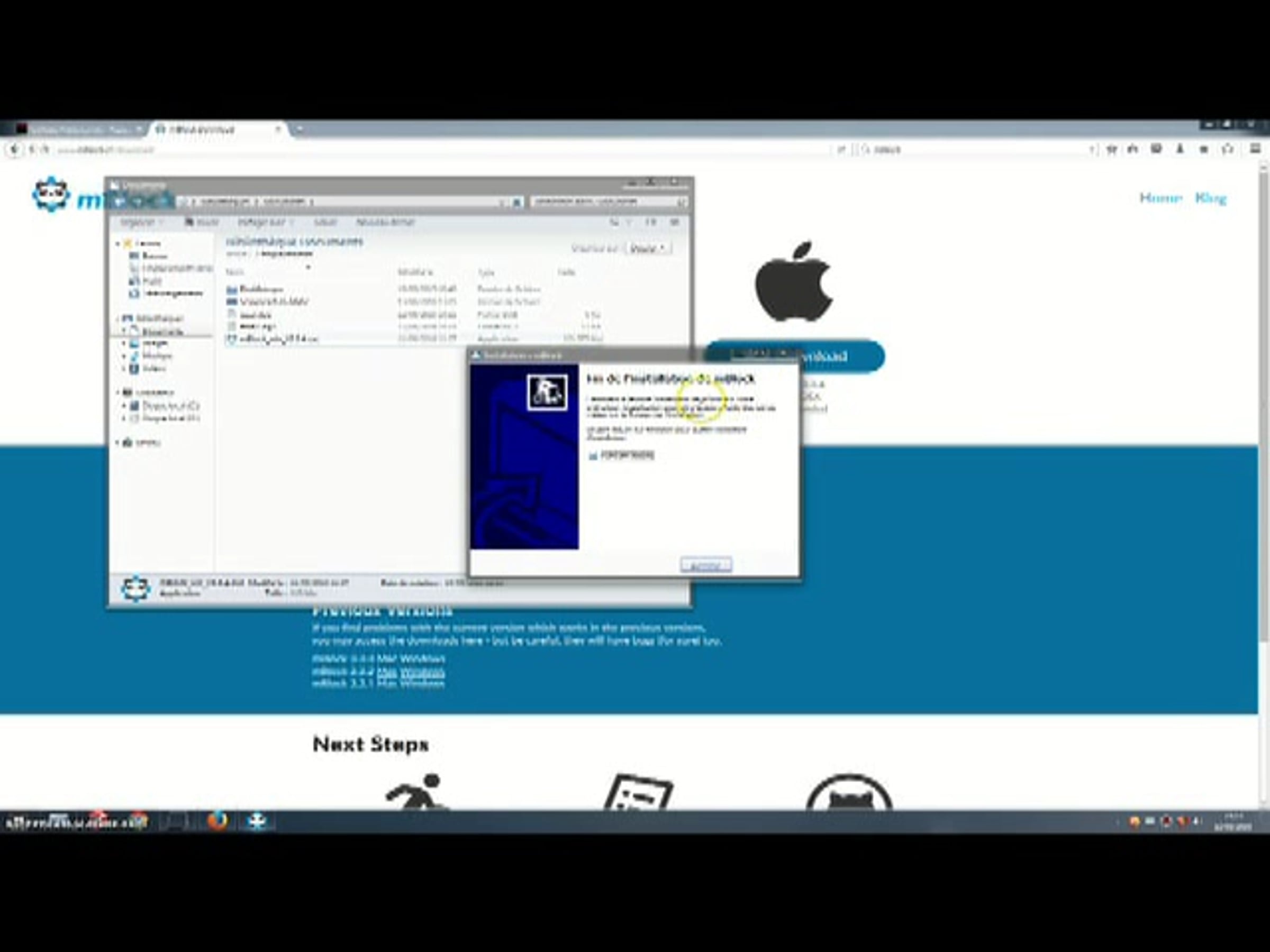Image resolution: width=1270 pixels, height=952 pixels.
Task: Open the Blog link on webpage header
Action: tap(1210, 198)
